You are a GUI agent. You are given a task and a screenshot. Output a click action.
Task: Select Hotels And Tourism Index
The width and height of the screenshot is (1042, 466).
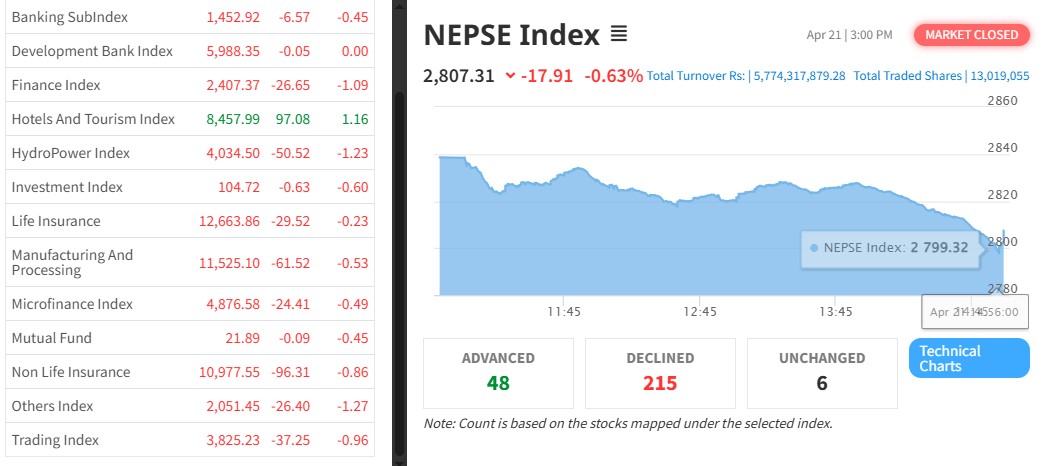click(93, 119)
